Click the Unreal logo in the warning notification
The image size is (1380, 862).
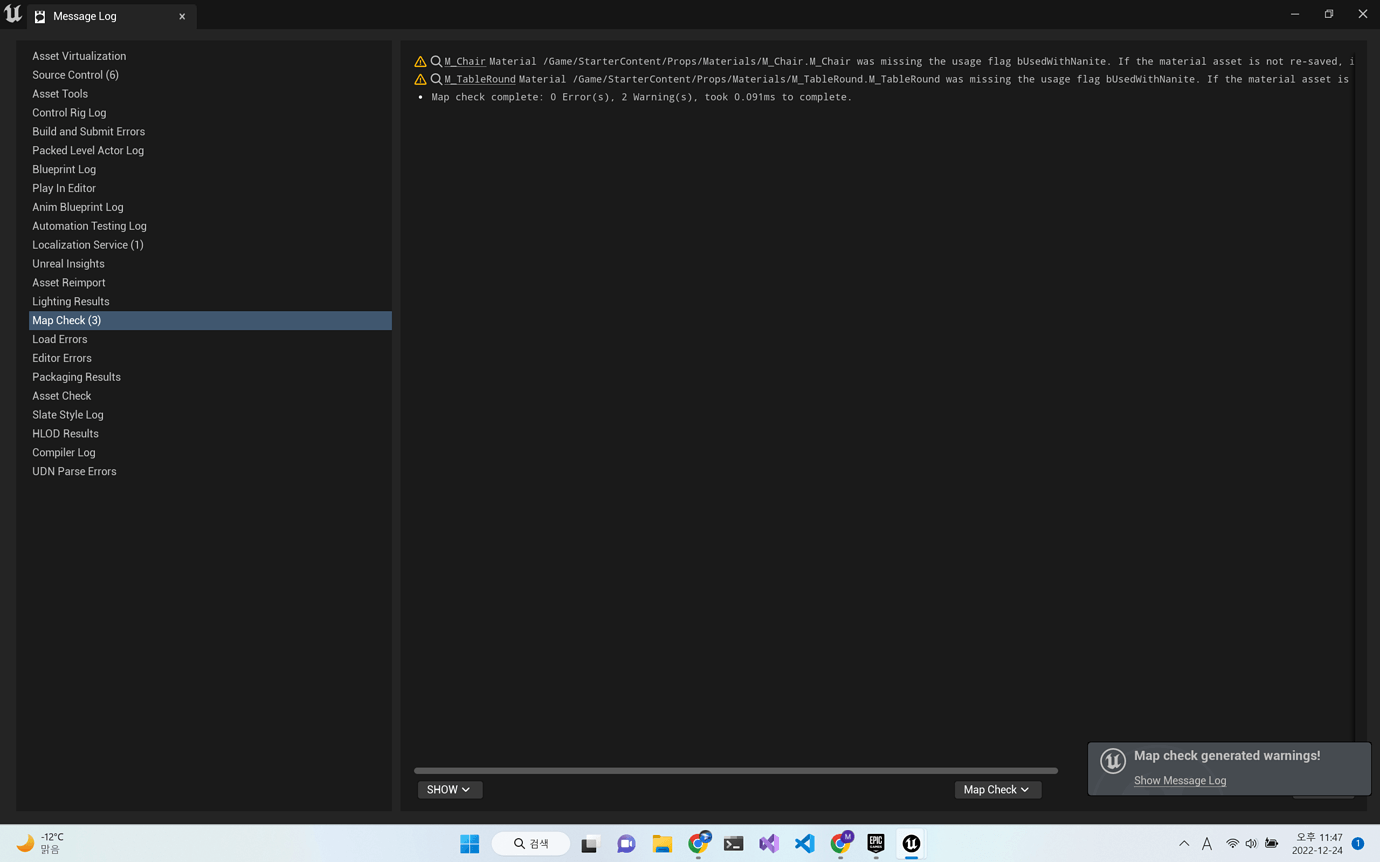click(x=1112, y=761)
